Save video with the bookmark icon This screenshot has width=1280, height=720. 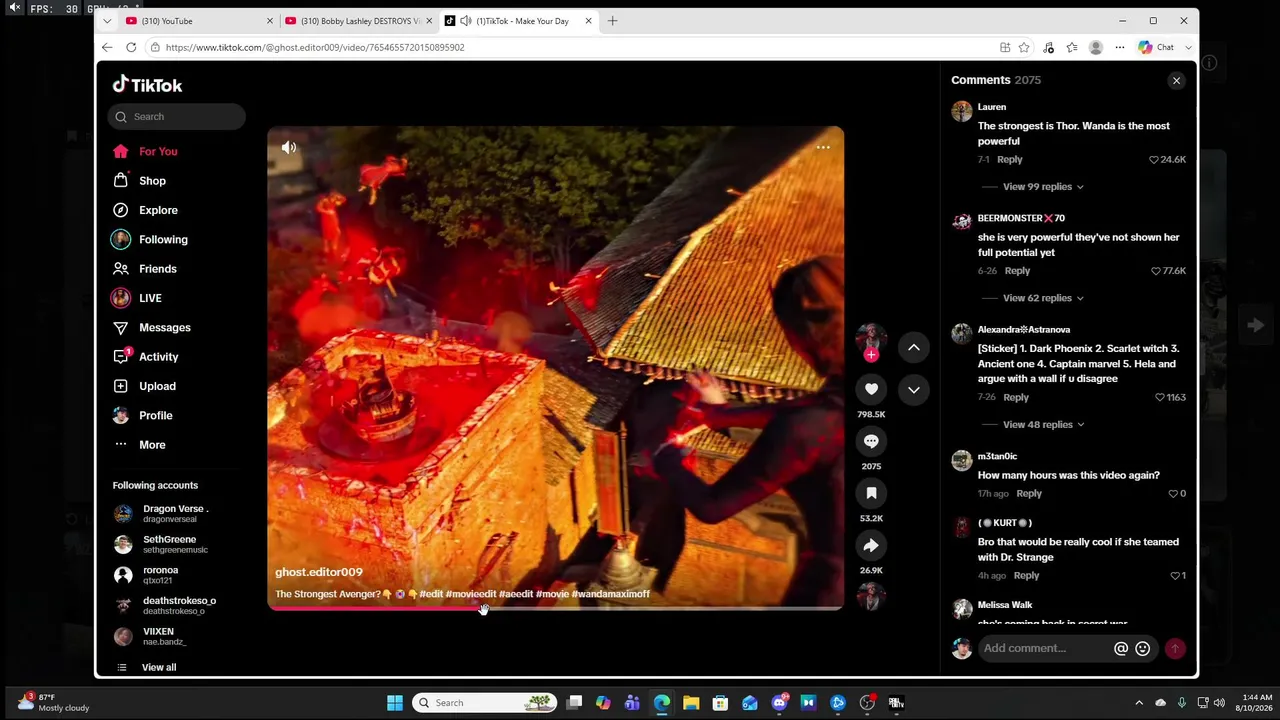tap(871, 493)
